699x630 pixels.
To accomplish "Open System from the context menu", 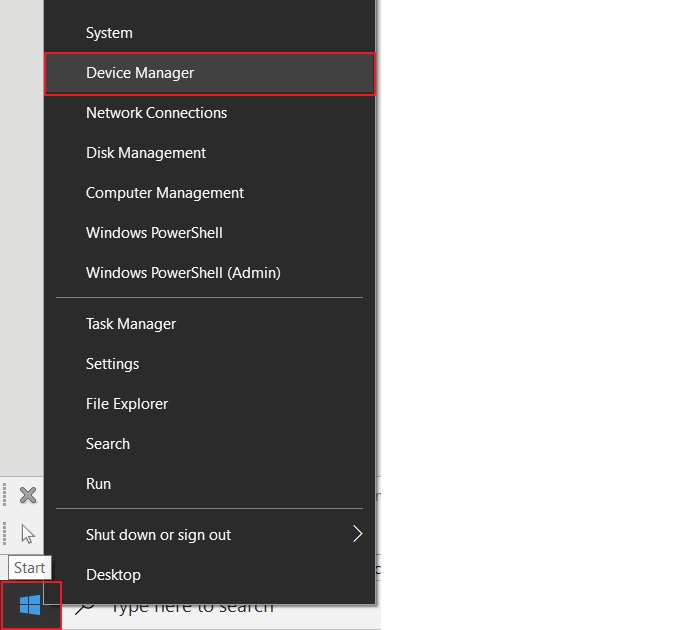I will (x=210, y=33).
